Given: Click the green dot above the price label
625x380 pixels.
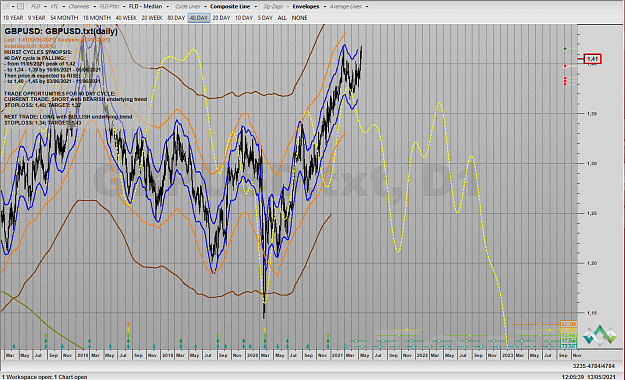Looking at the screenshot, I should pos(565,49).
